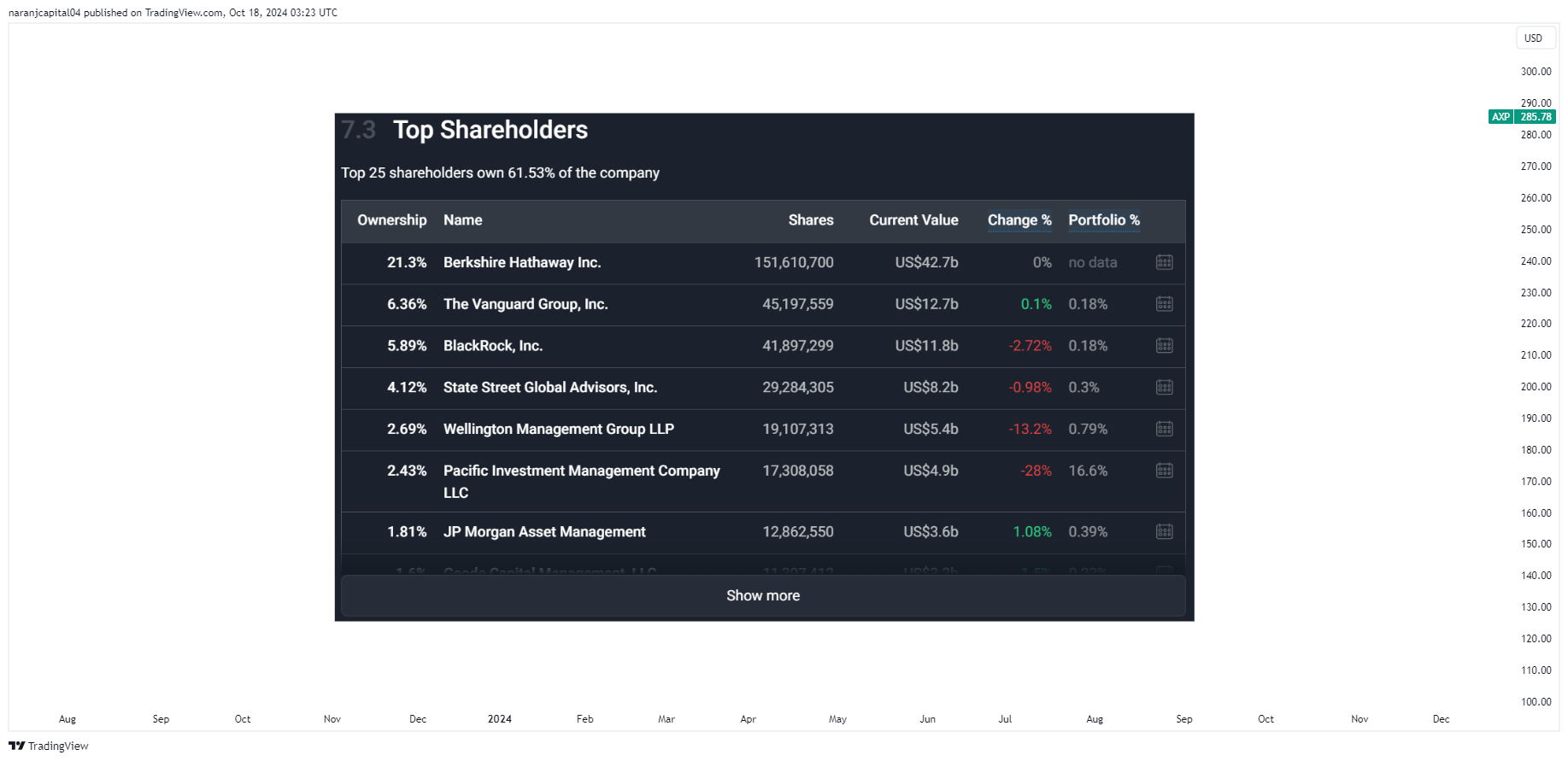The width and height of the screenshot is (1568, 761).
Task: Click the Top Shareholders heading
Action: pyautogui.click(x=490, y=130)
